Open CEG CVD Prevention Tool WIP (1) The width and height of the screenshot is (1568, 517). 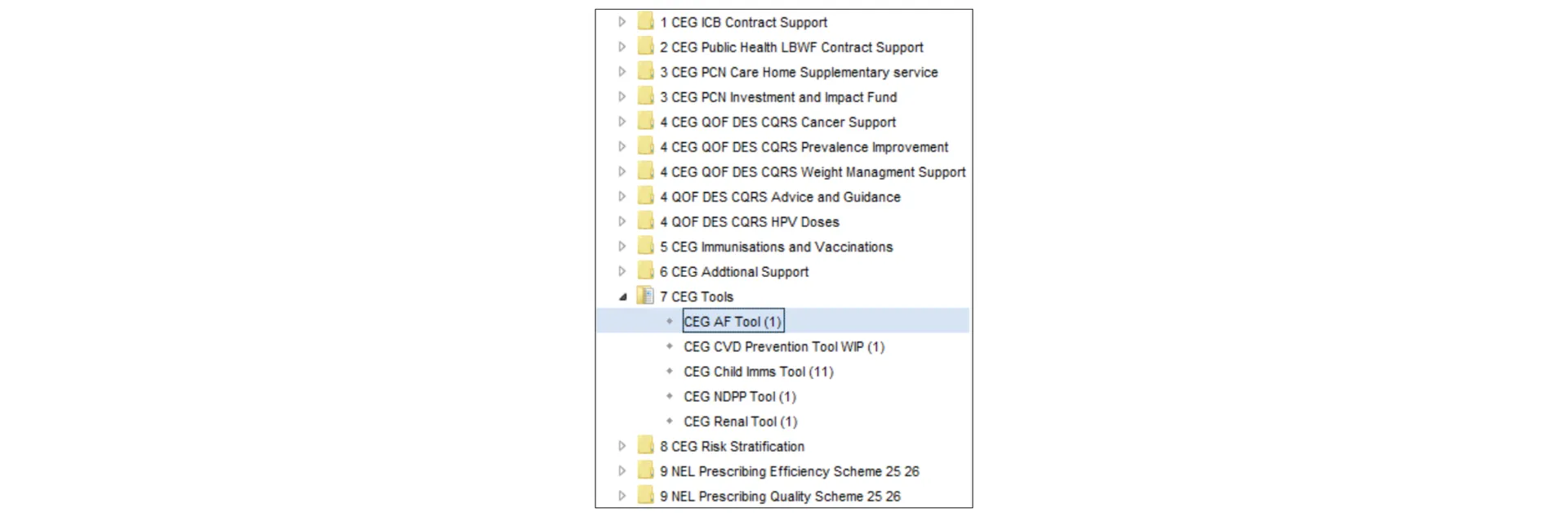783,346
